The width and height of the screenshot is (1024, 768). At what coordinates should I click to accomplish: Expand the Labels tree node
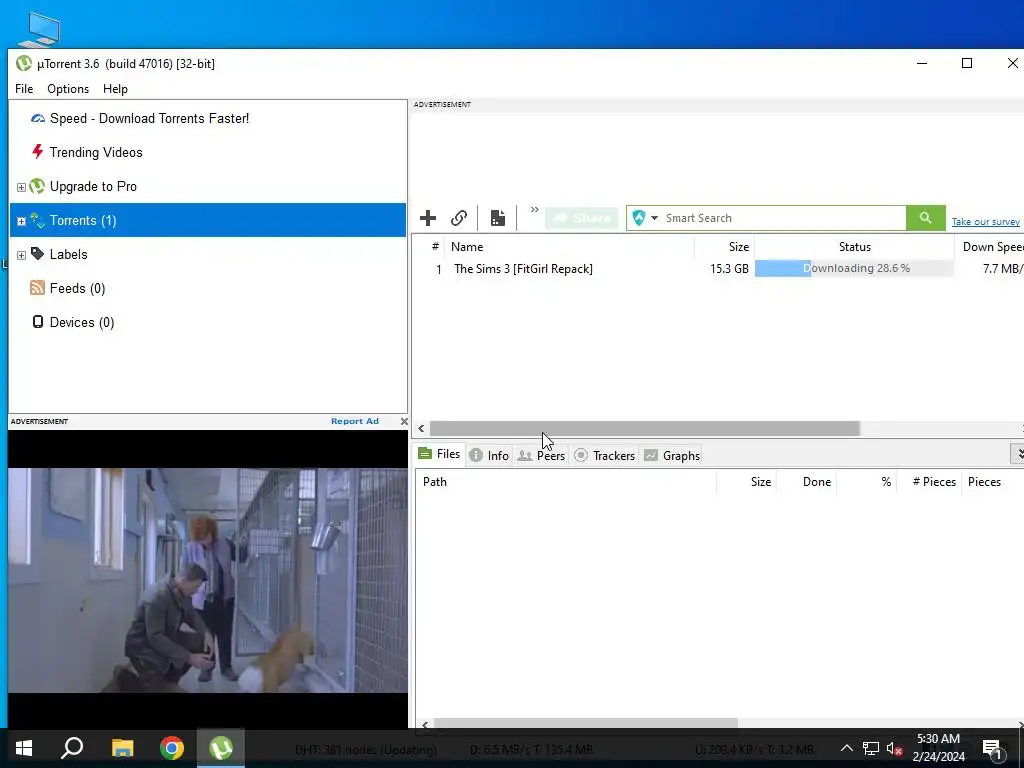[21, 255]
